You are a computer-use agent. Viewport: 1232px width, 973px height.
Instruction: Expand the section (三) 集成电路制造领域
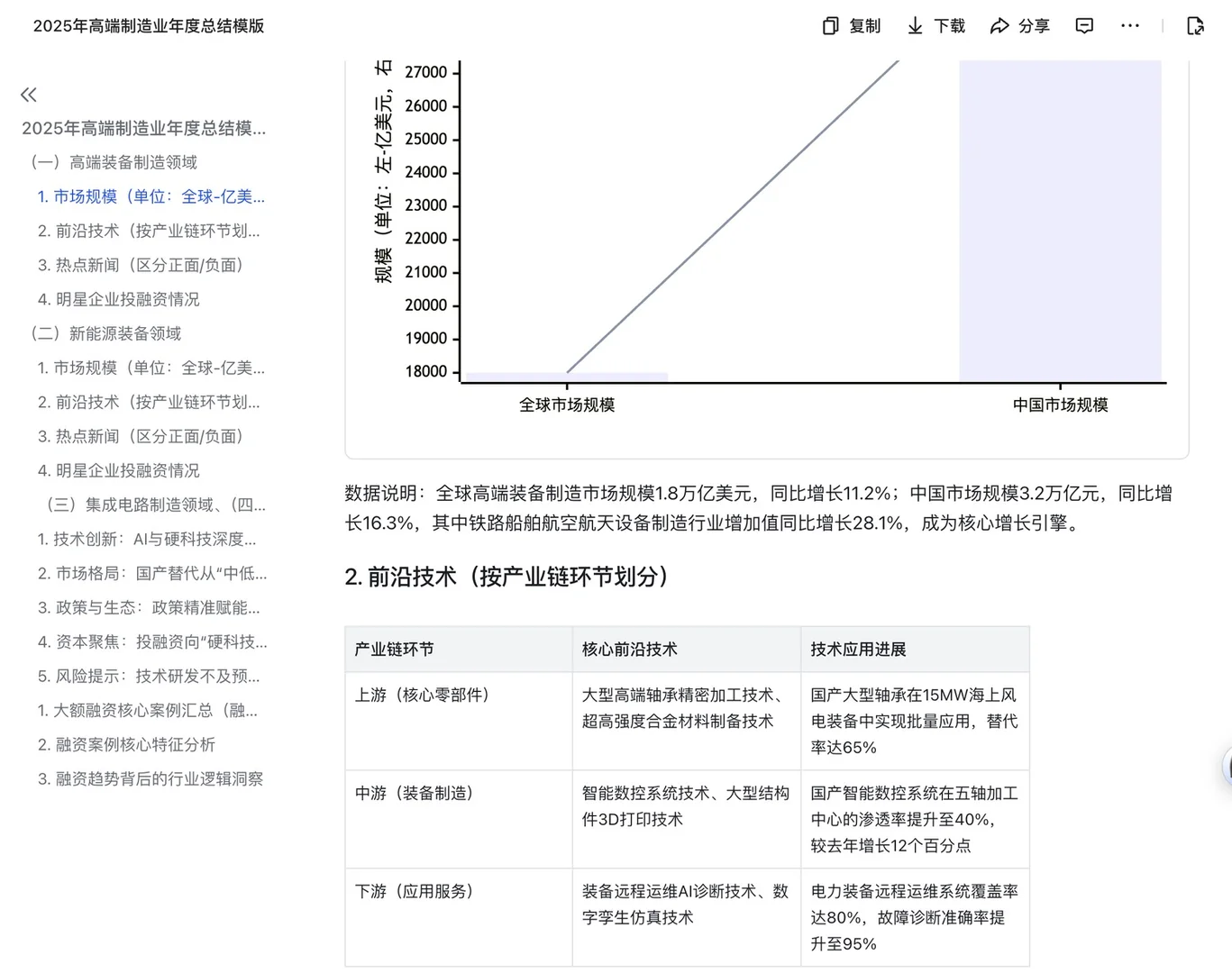pyautogui.click(x=151, y=505)
